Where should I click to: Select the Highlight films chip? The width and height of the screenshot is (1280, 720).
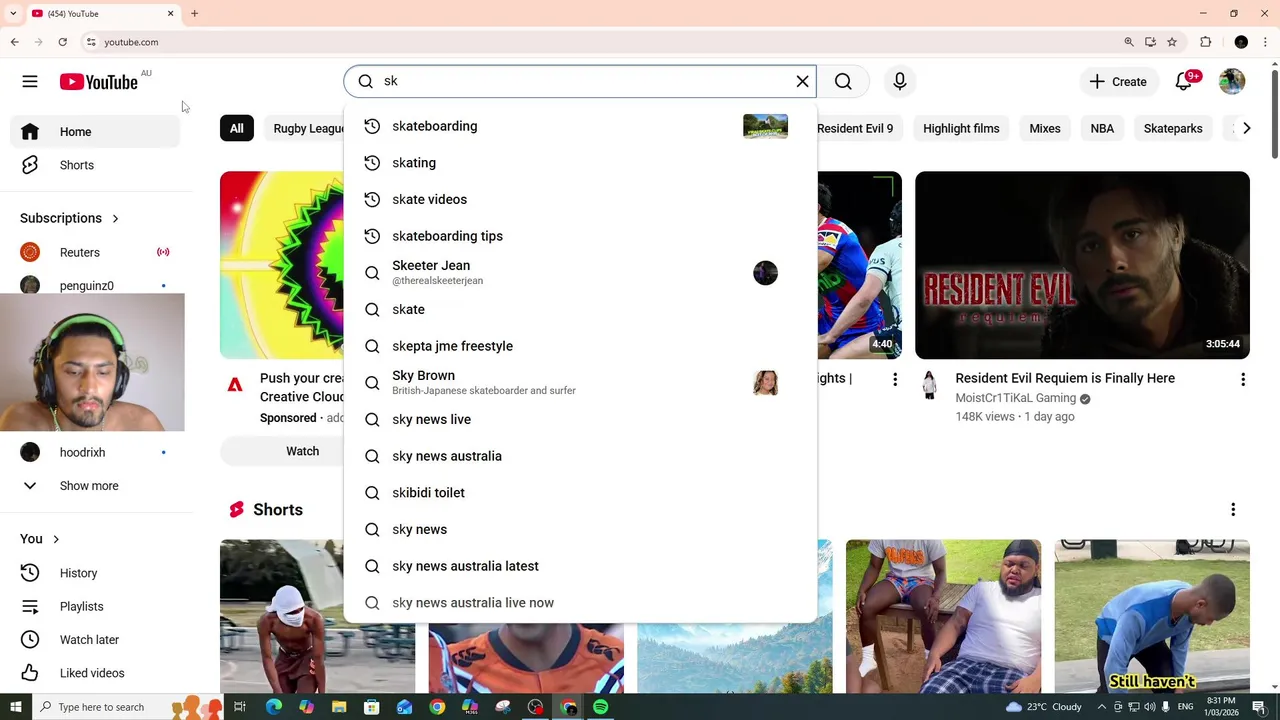(x=961, y=128)
